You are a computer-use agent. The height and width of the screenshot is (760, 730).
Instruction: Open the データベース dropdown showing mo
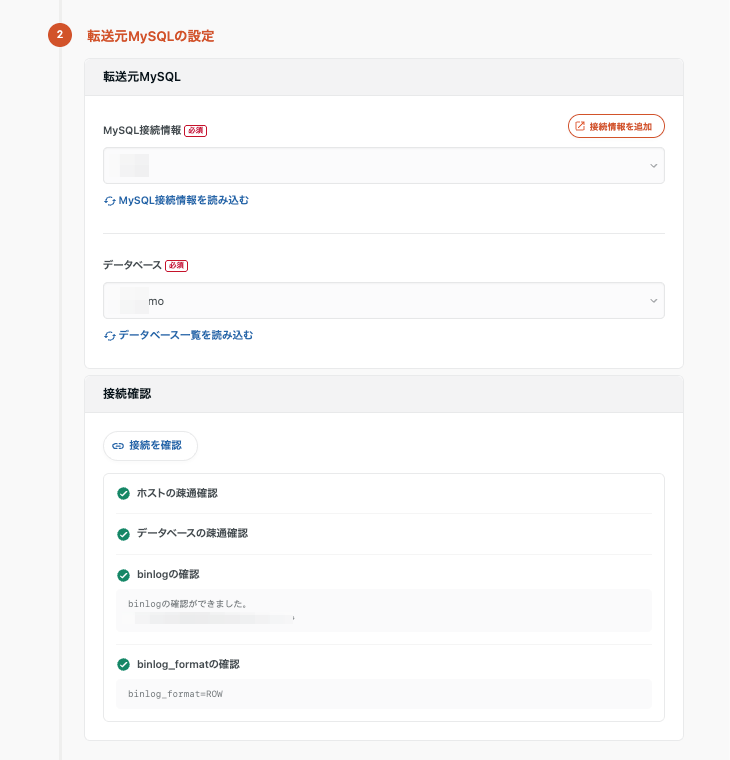[383, 301]
